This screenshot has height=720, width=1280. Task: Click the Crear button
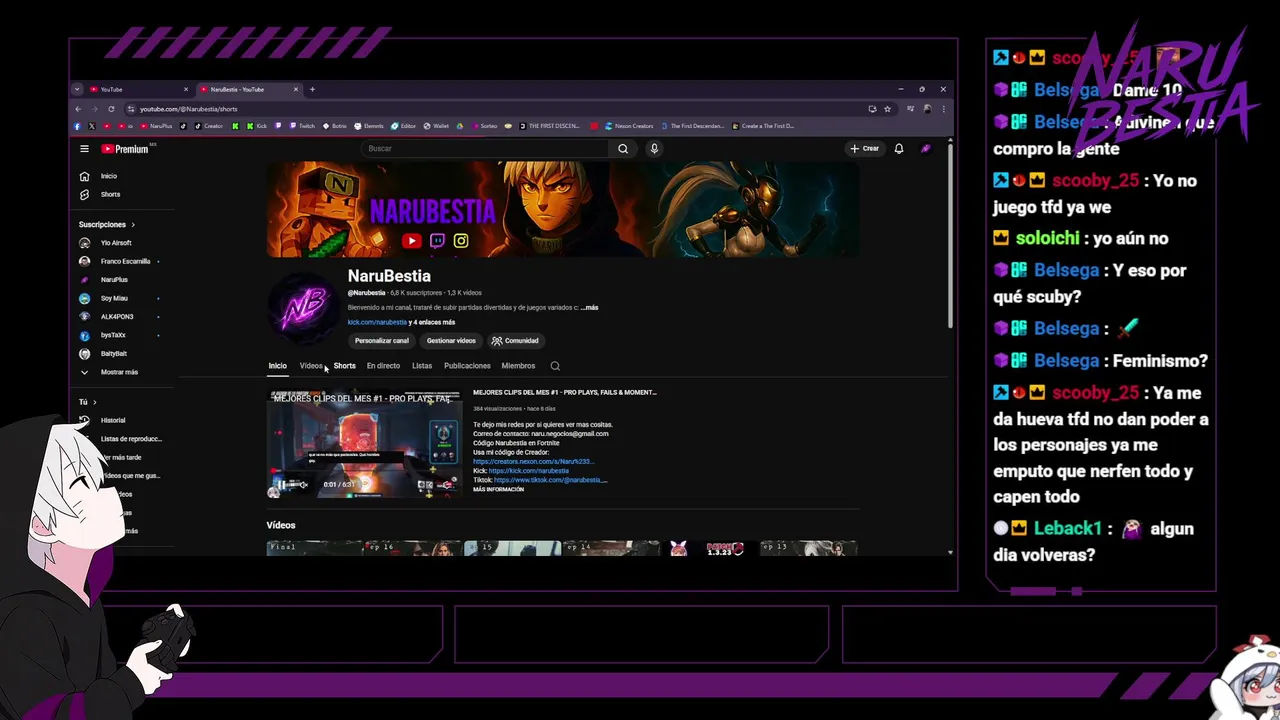pyautogui.click(x=865, y=148)
